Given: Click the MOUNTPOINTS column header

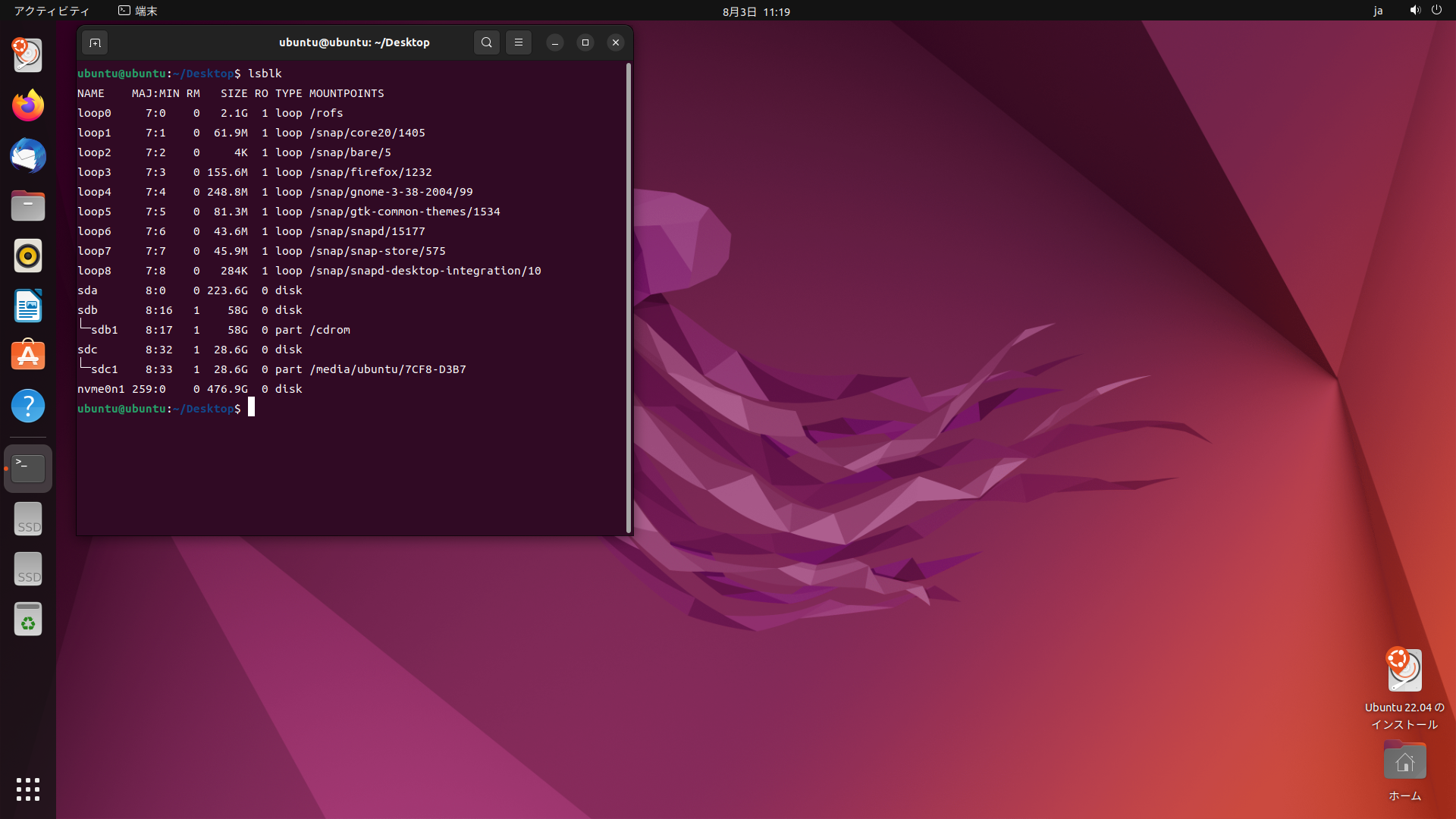Looking at the screenshot, I should tap(347, 93).
